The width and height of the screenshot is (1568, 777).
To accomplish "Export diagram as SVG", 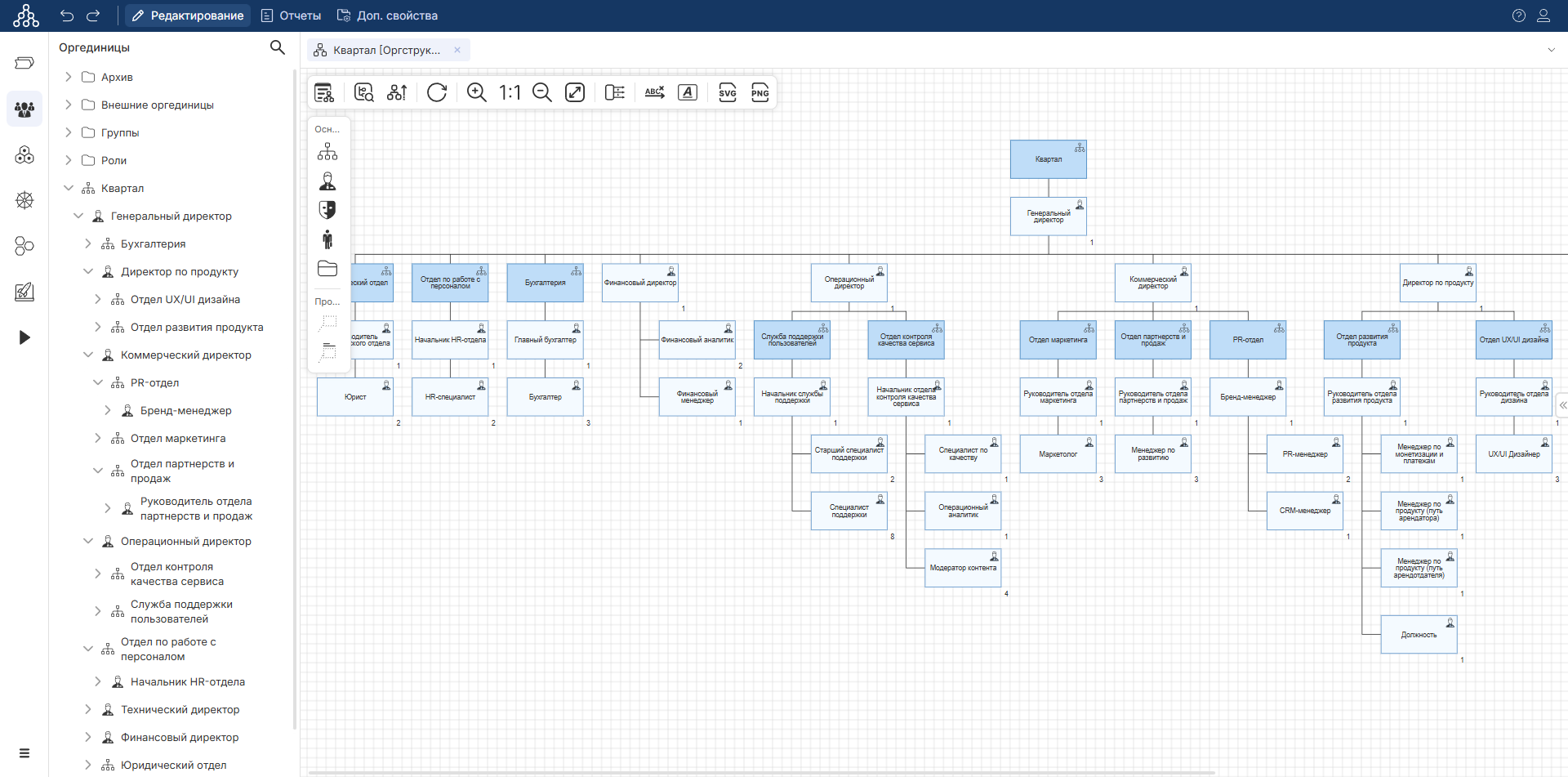I will coord(727,92).
